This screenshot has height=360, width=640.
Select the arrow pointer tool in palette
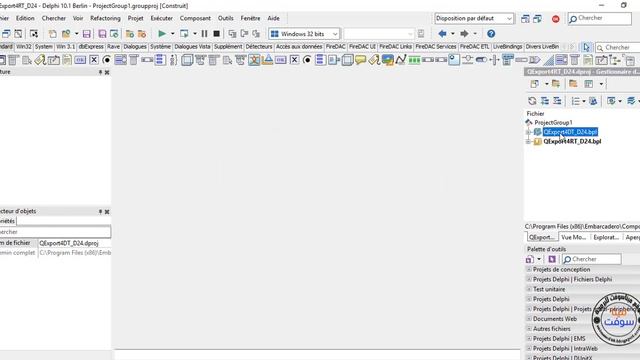tap(587, 47)
